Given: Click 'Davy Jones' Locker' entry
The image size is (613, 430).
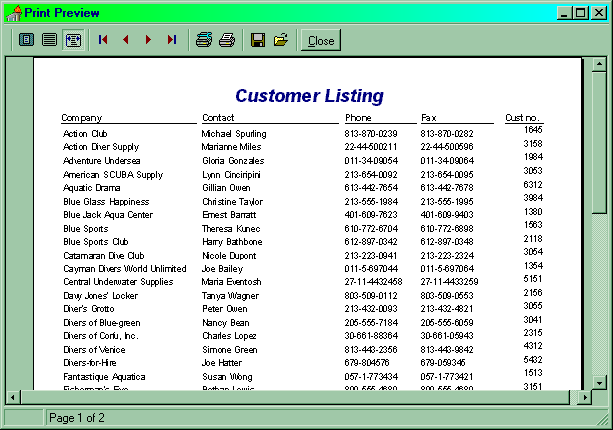Looking at the screenshot, I should [x=100, y=296].
